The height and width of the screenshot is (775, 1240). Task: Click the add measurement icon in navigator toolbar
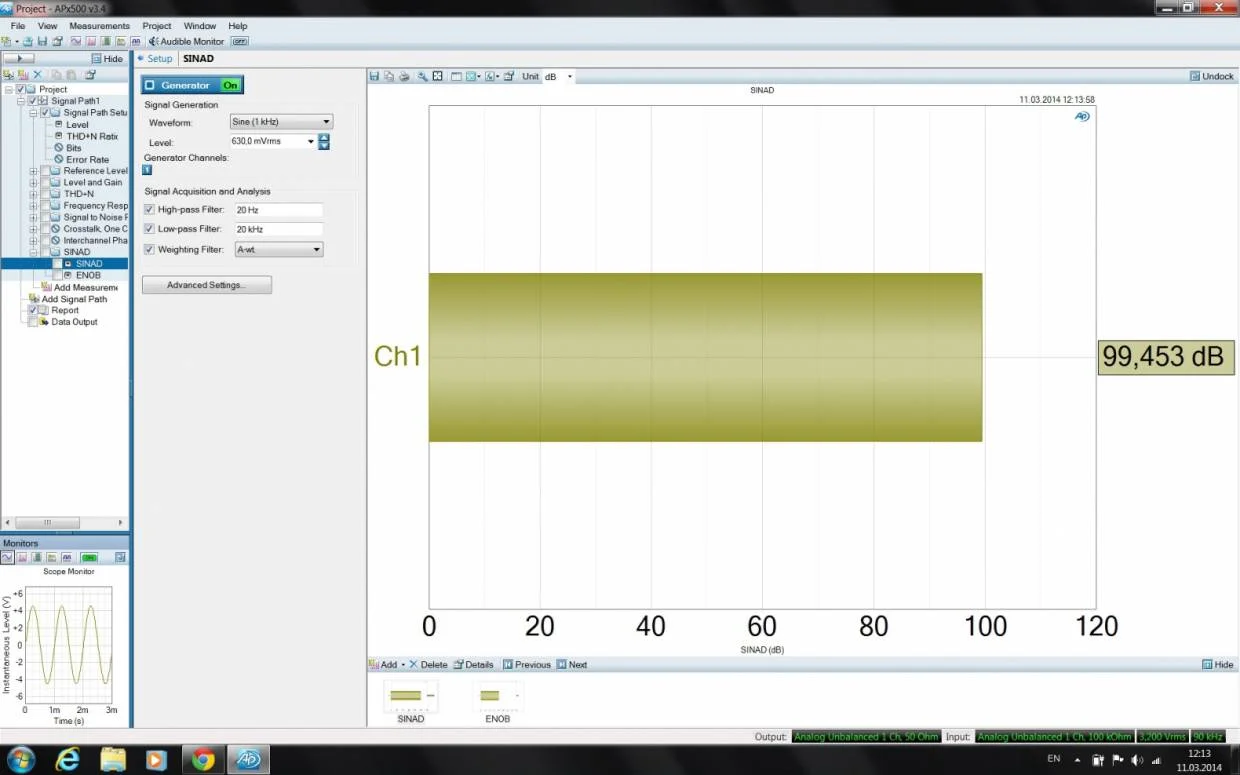(23, 74)
